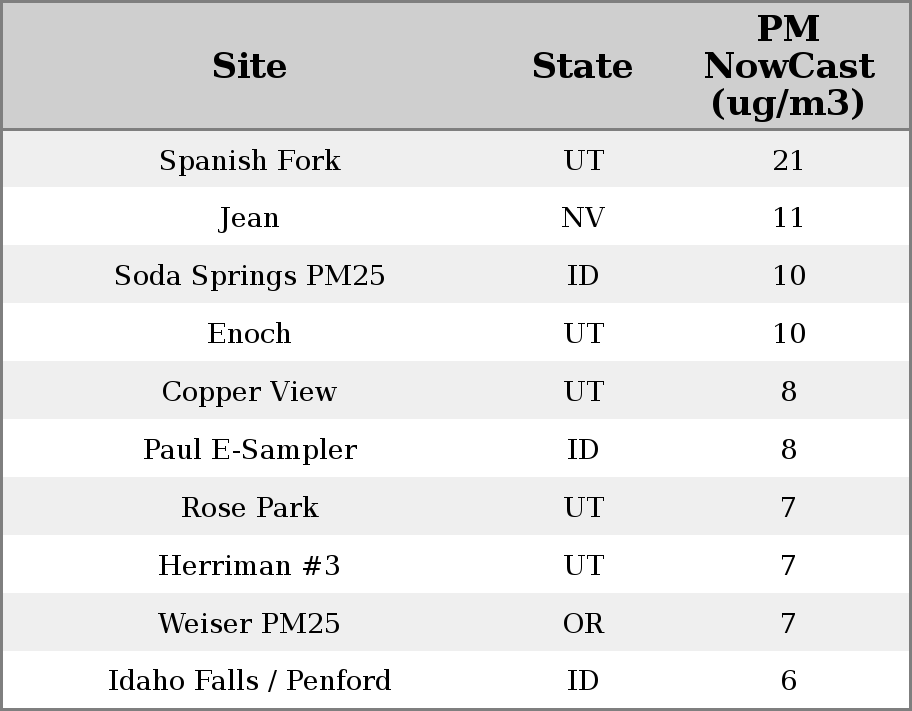Click the Rose Park site name
912x711 pixels.
[250, 508]
